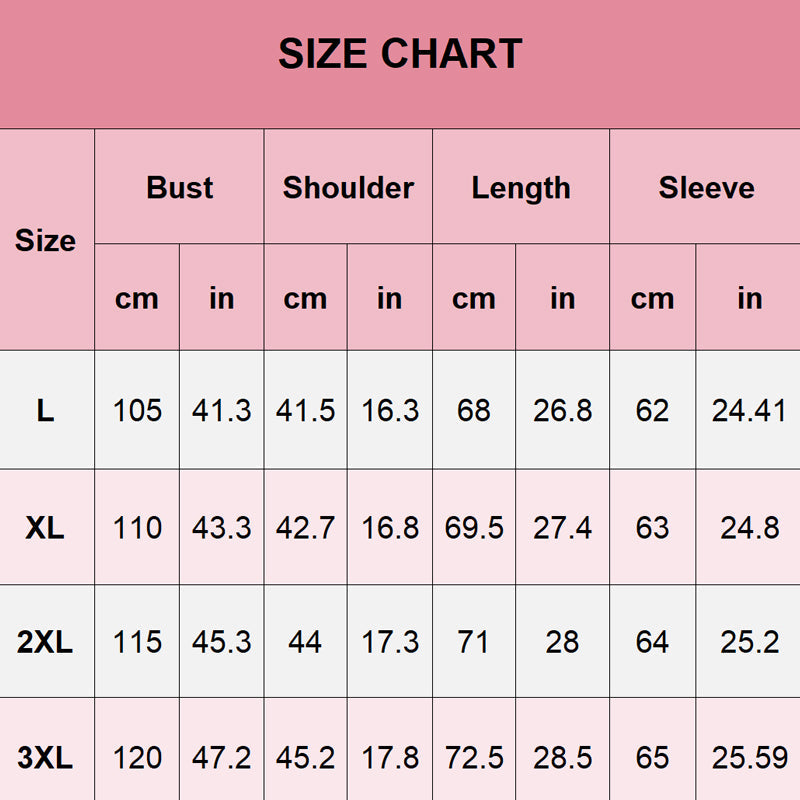Select the 24.41 sleeve inch value
The width and height of the screenshot is (800, 800).
click(x=749, y=410)
